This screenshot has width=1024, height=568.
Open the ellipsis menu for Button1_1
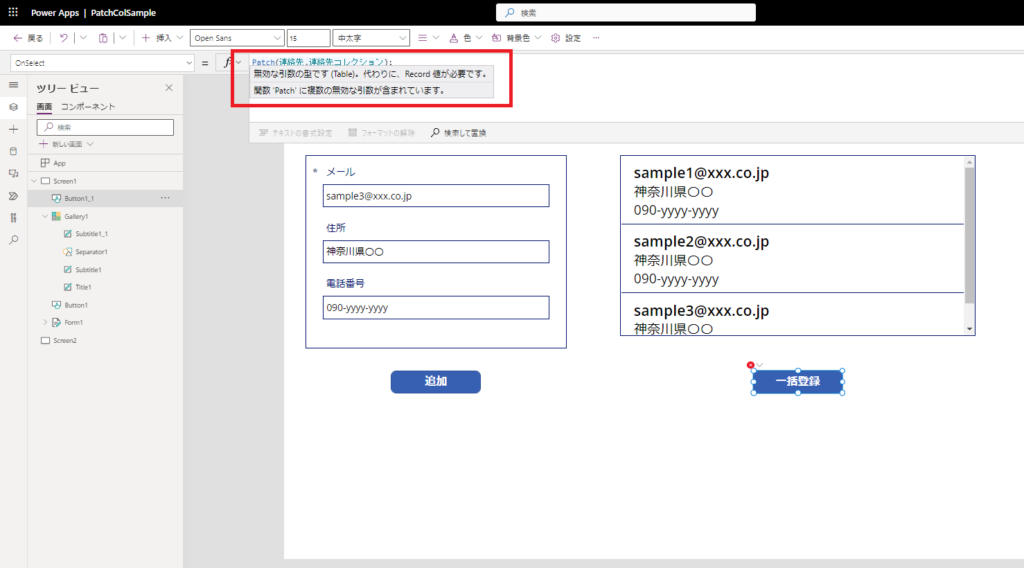[165, 198]
